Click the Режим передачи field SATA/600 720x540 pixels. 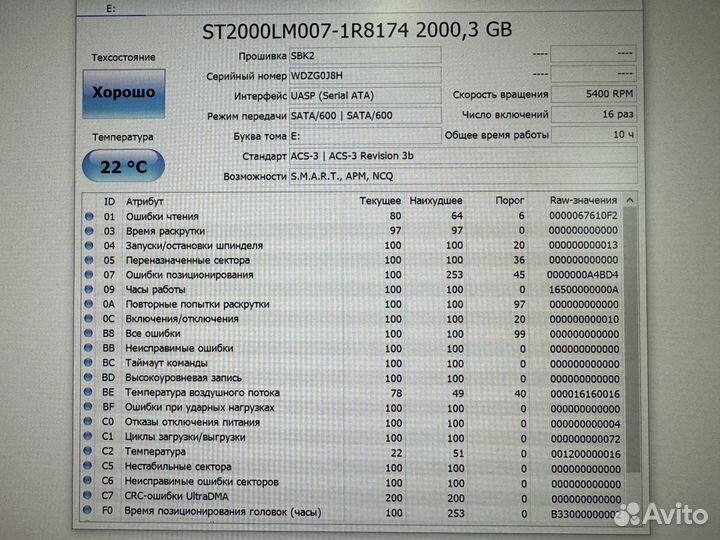pos(365,116)
